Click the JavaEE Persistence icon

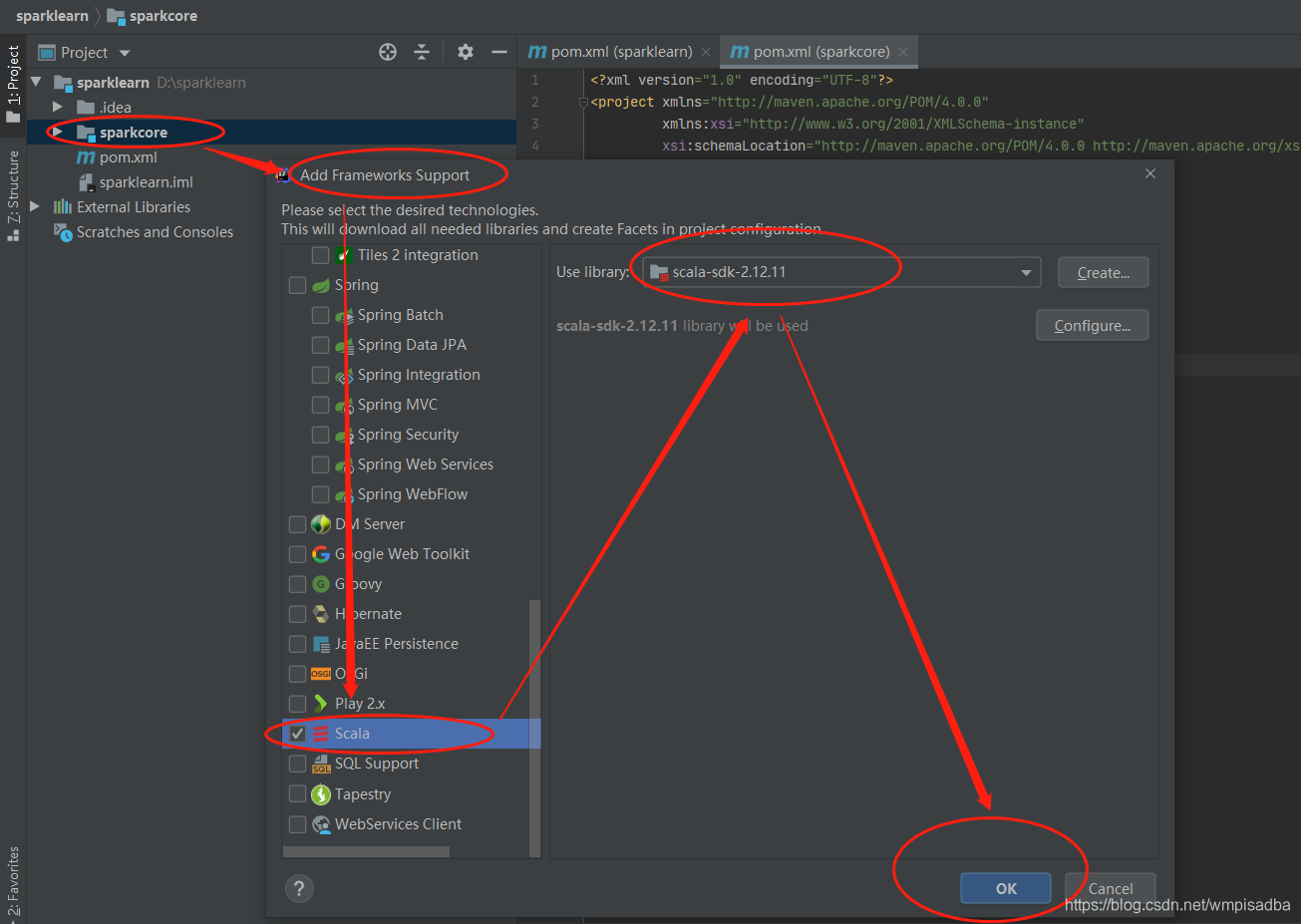tap(321, 644)
